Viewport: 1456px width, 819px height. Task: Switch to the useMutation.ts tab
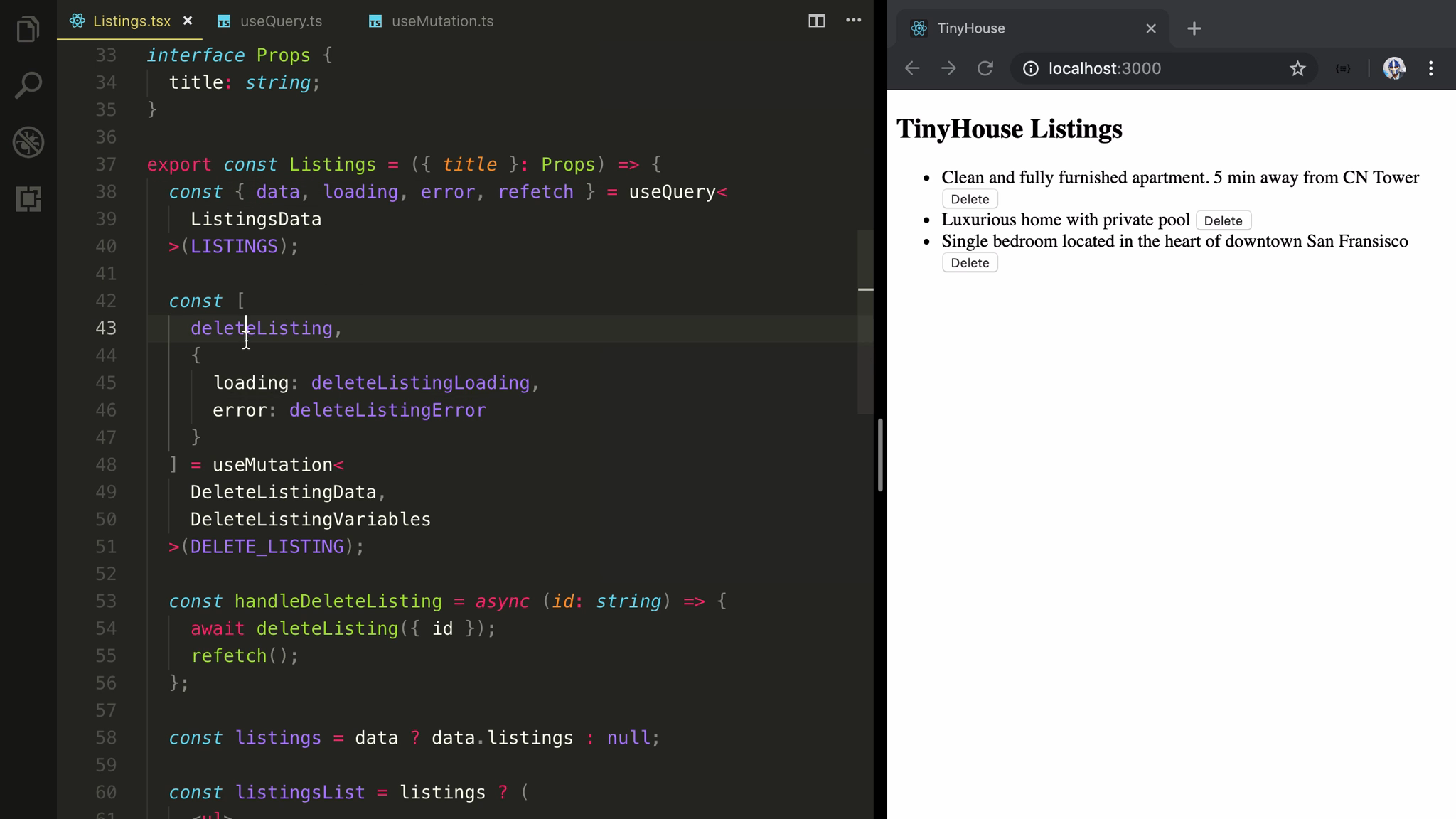[x=441, y=21]
